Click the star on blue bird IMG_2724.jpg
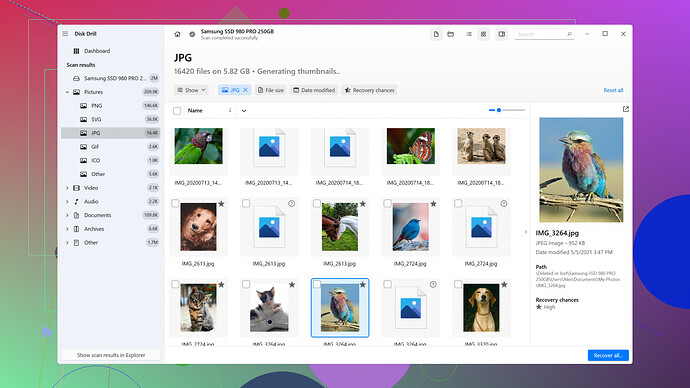The image size is (690, 388). click(433, 204)
